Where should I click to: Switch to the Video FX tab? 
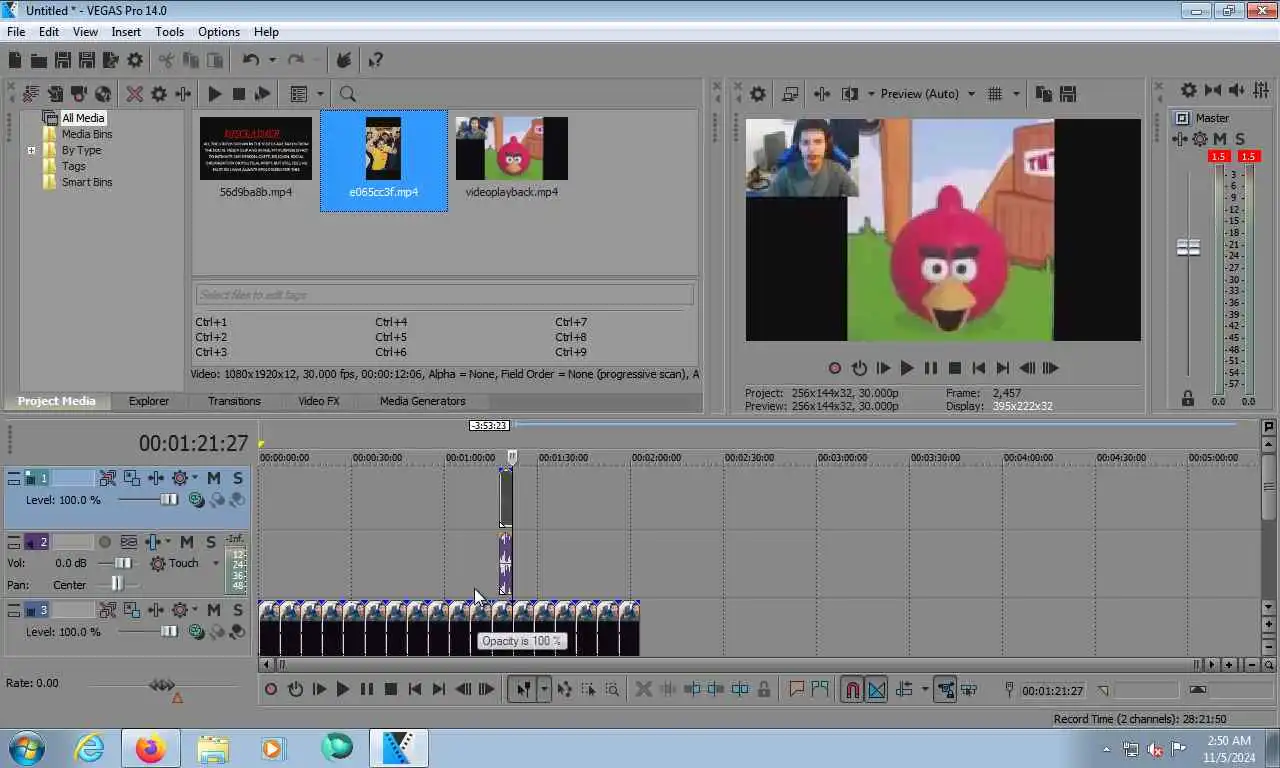[319, 401]
